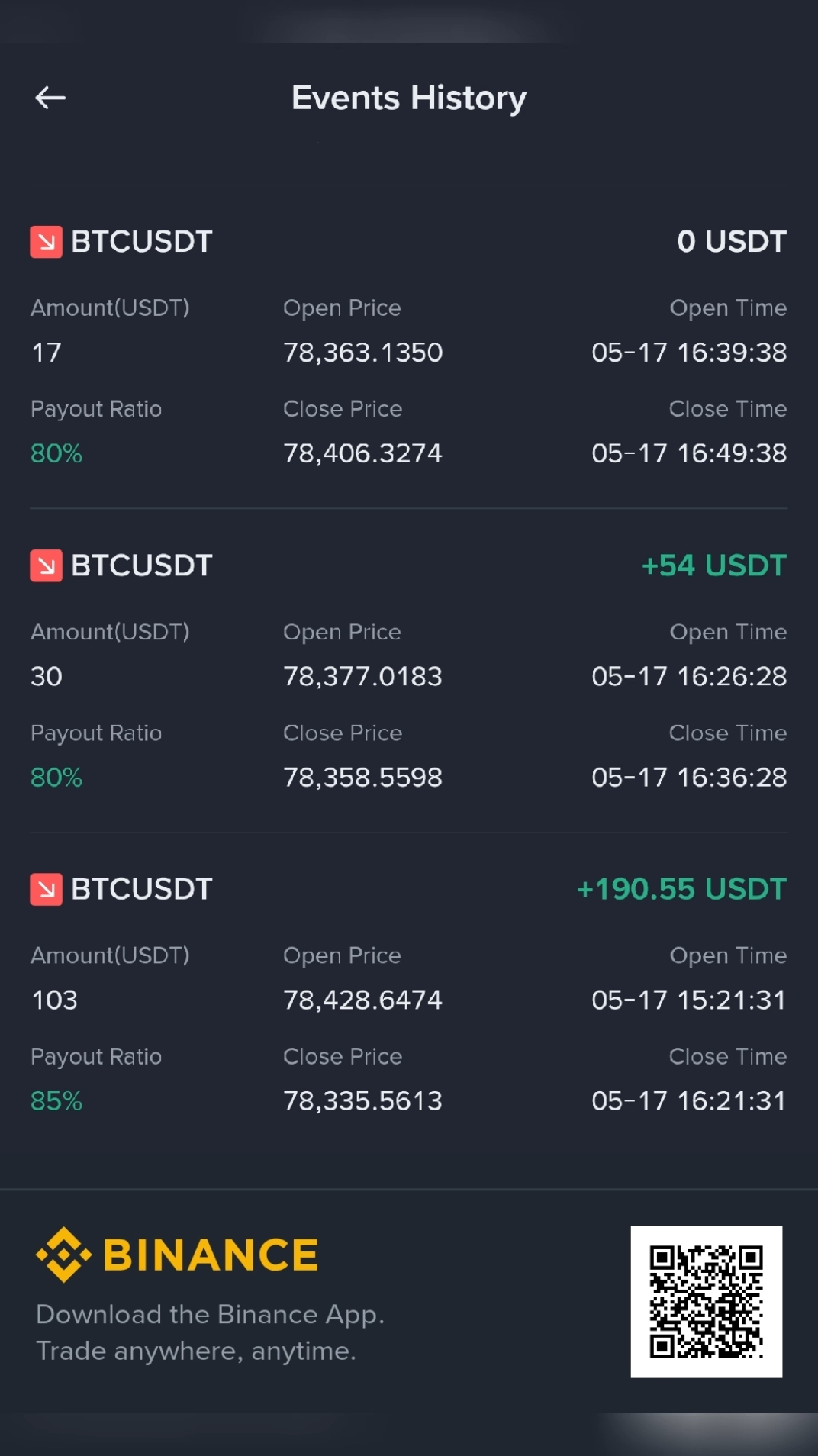Click the 0 USDT result value
Viewport: 818px width, 1456px height.
click(732, 241)
